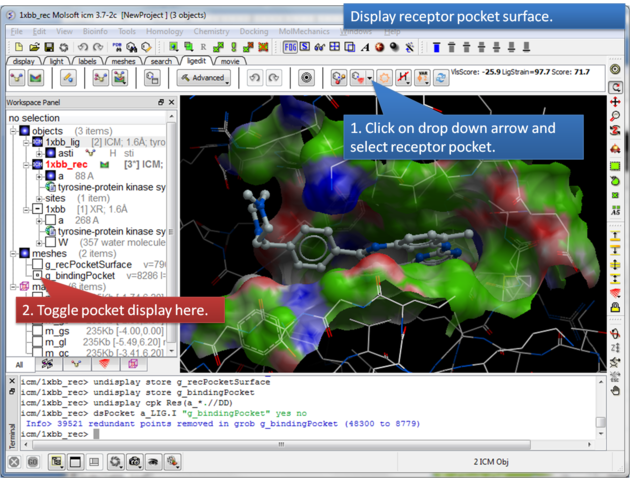Click the save disk icon in the toolbar
Screen dimensions: 630x478
49,47
